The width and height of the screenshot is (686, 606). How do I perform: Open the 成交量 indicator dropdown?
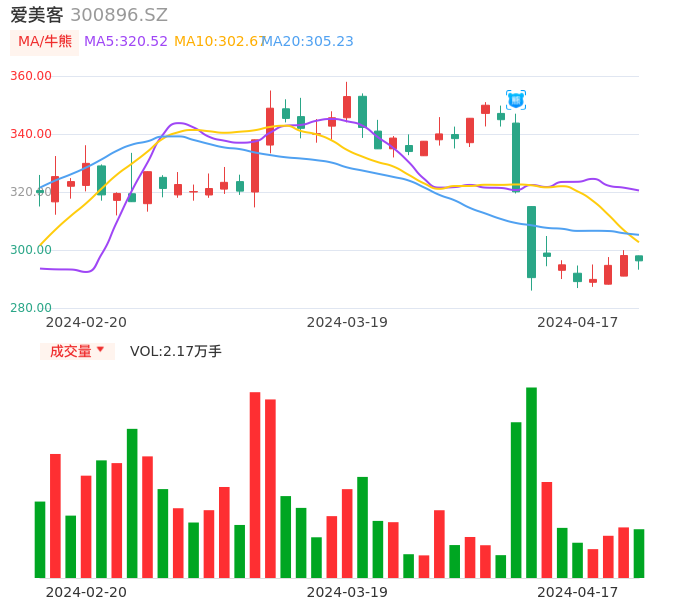point(77,351)
